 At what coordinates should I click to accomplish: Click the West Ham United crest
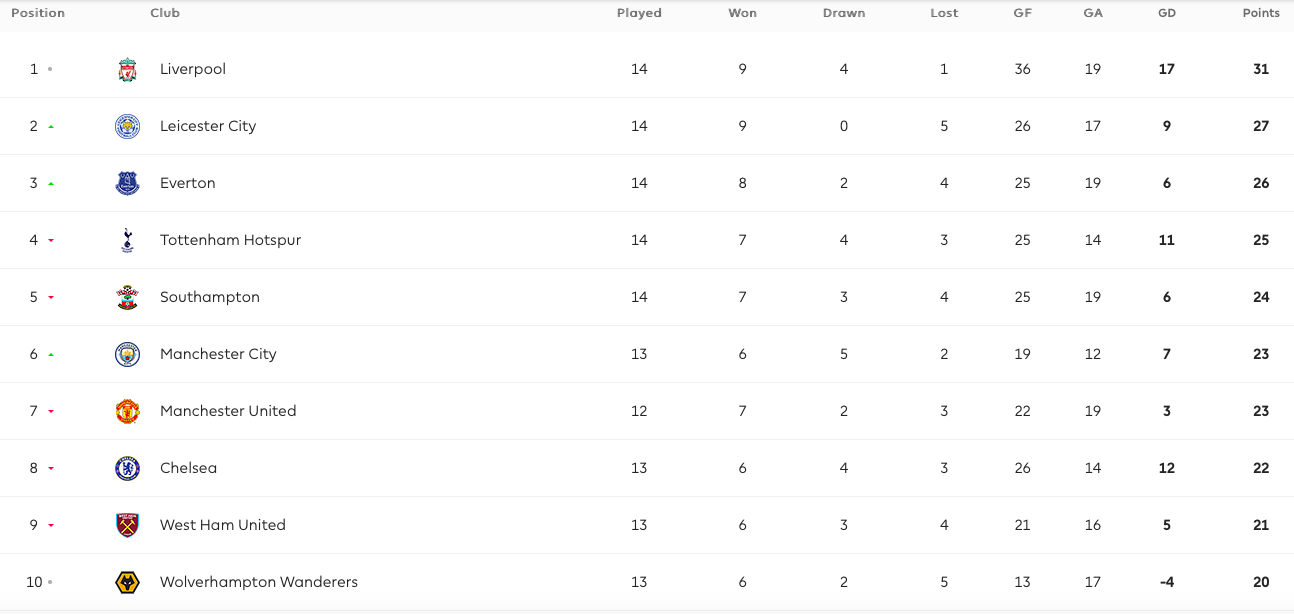point(127,526)
